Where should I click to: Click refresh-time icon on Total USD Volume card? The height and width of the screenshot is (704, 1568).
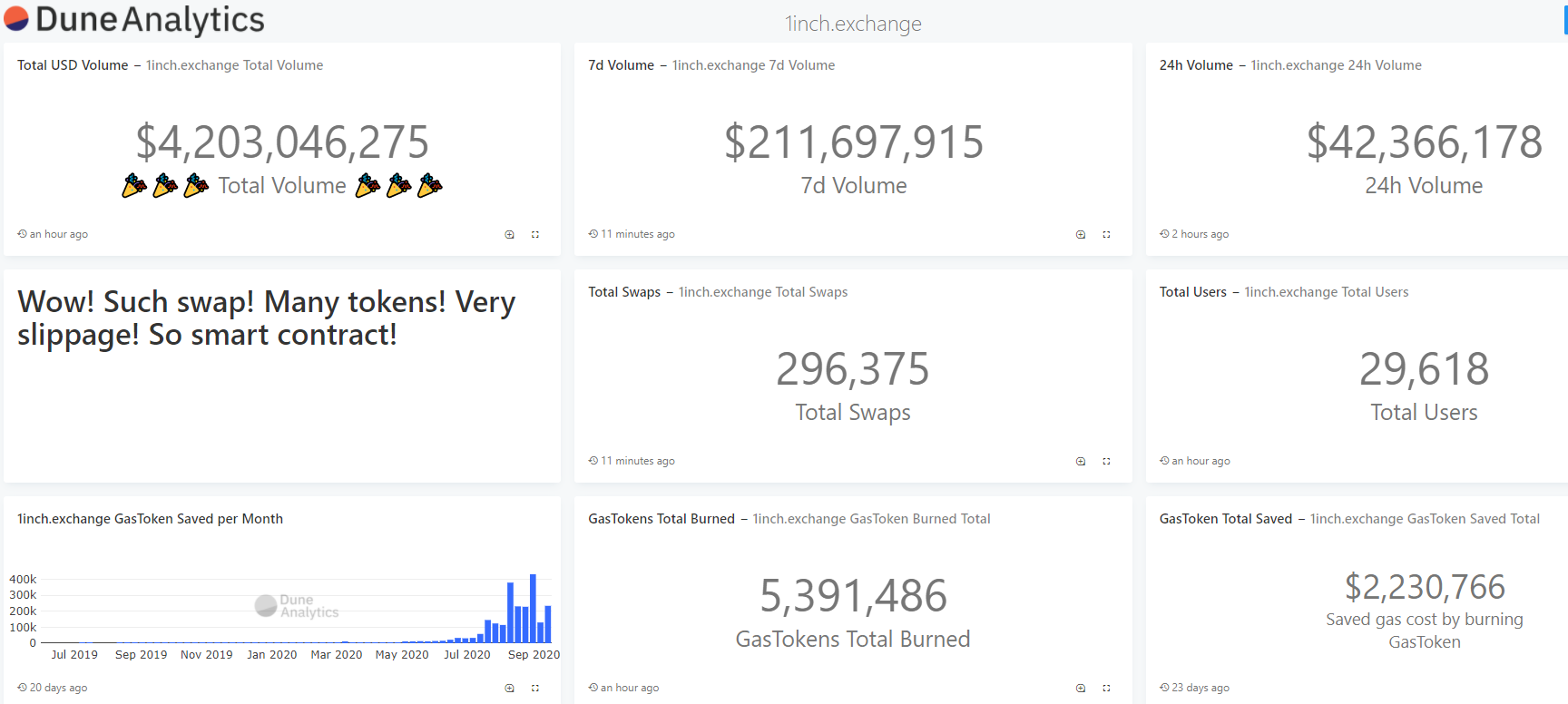(x=22, y=233)
